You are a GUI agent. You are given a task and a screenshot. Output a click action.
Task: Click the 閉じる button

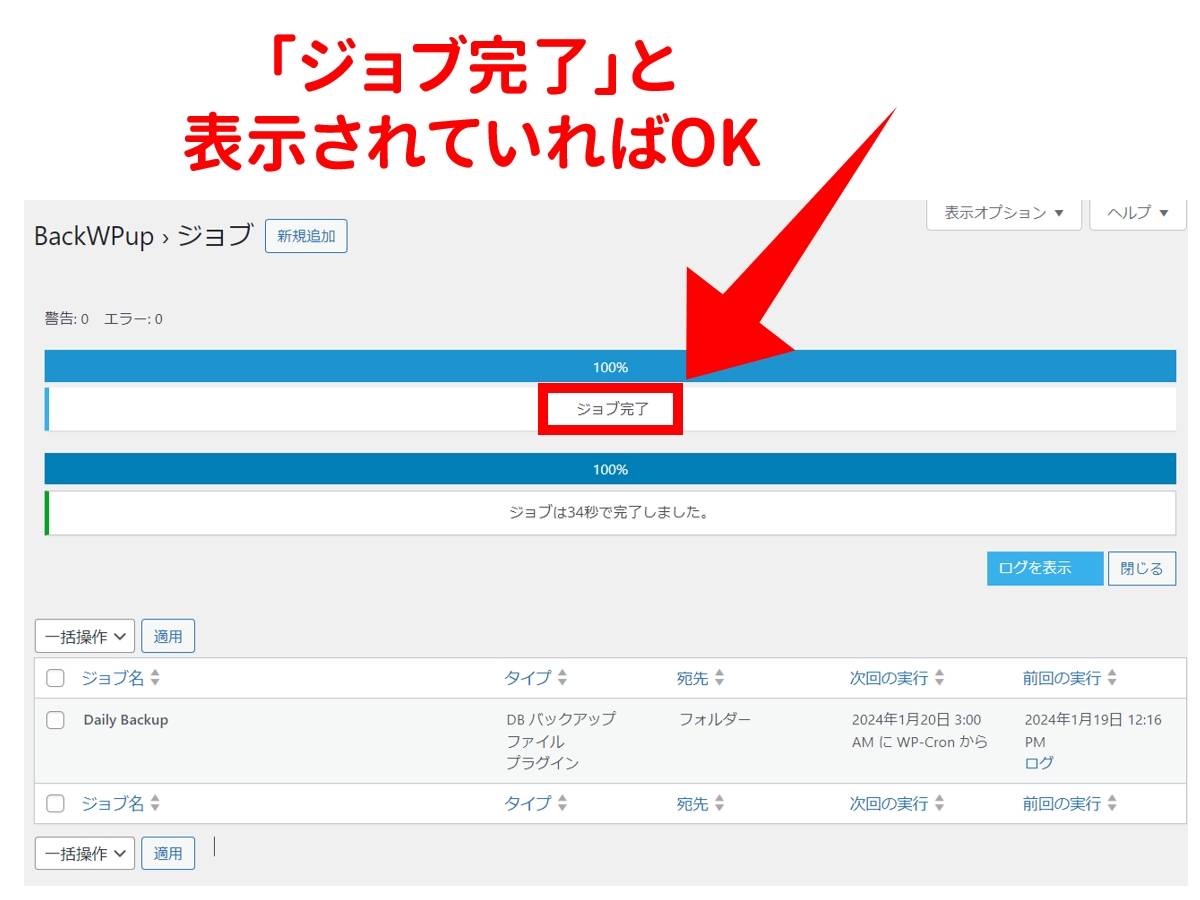tap(1141, 568)
